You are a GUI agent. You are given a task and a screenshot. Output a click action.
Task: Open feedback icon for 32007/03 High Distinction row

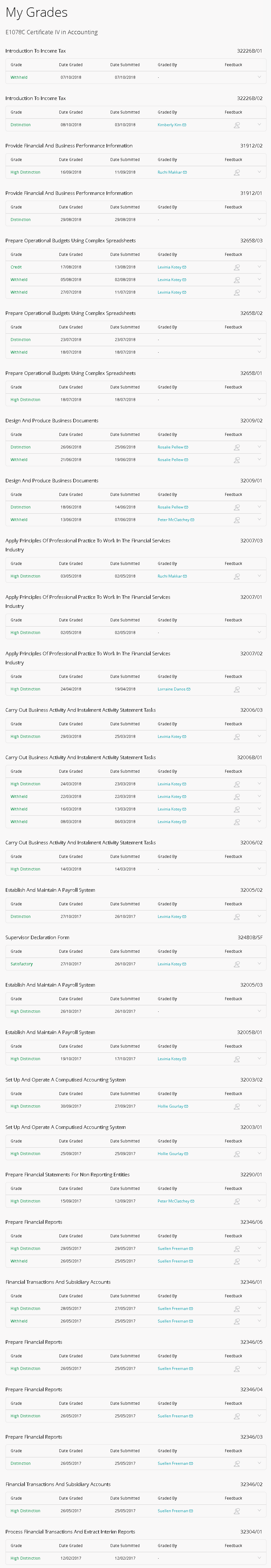point(237,577)
